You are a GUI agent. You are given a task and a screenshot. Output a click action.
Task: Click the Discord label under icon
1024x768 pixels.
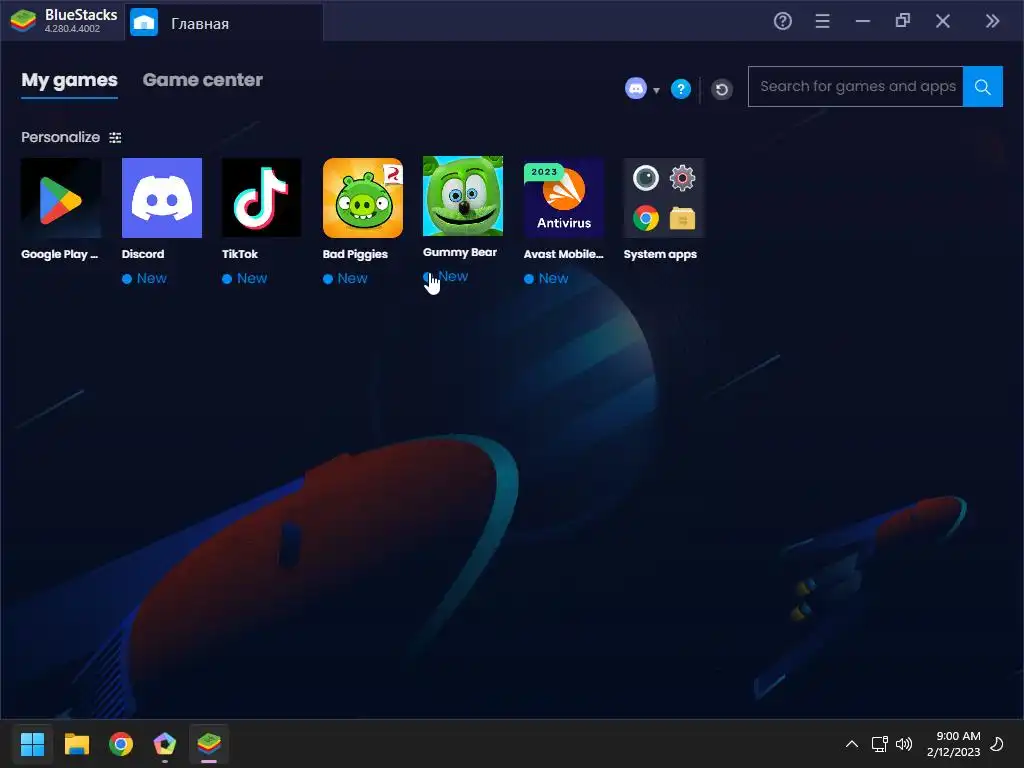click(143, 254)
